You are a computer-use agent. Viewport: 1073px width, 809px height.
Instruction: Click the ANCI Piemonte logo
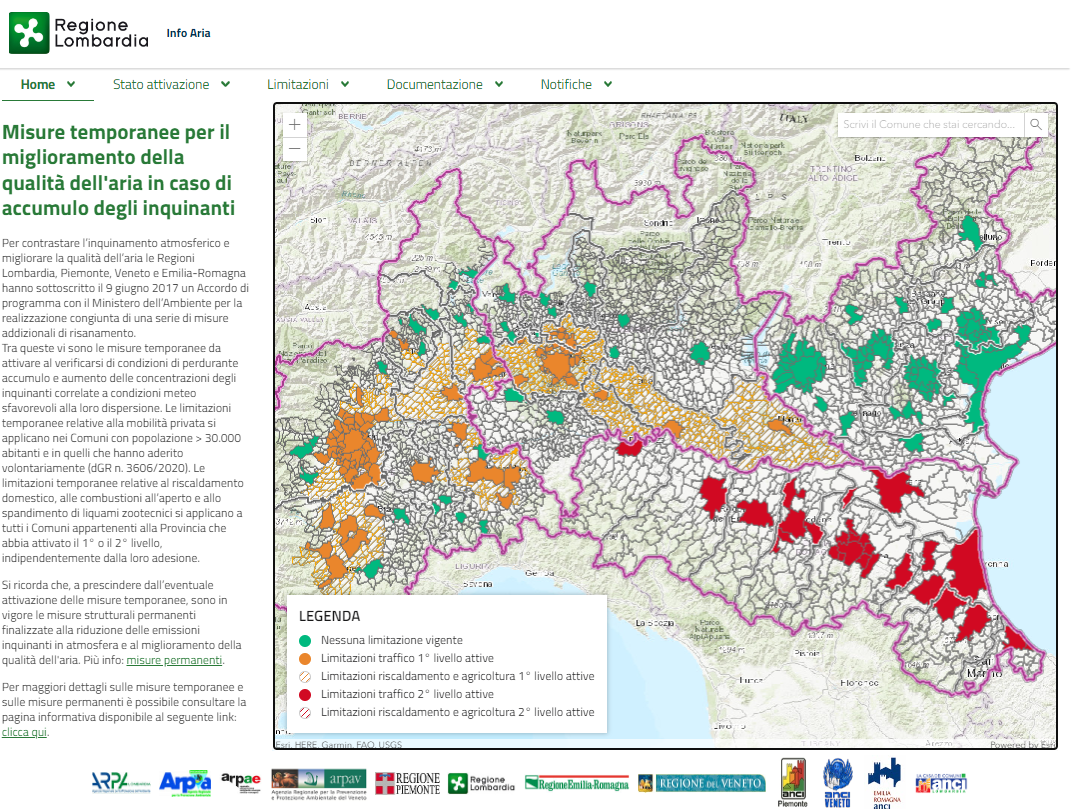click(x=792, y=782)
